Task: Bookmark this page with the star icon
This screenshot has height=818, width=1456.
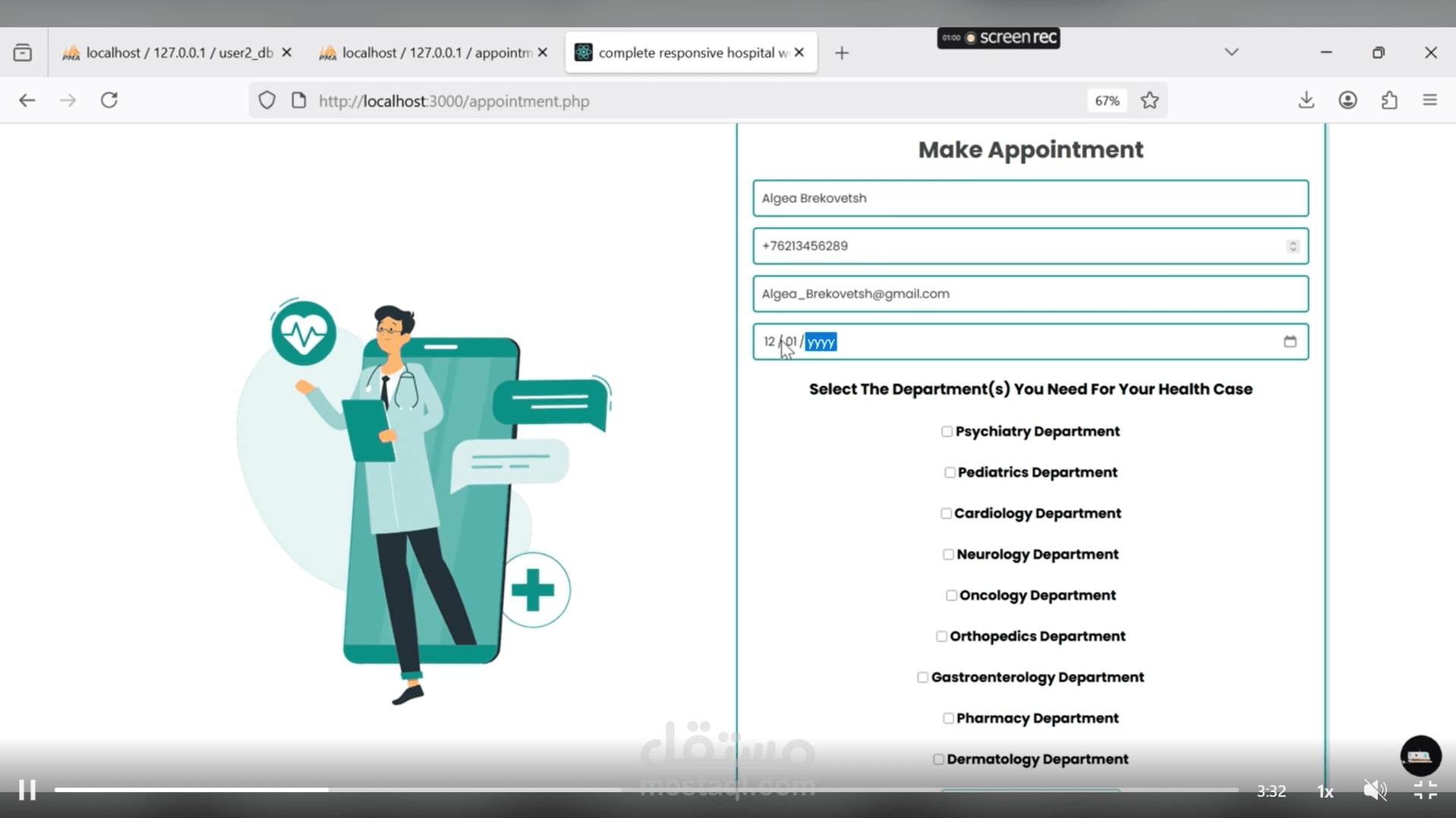Action: click(x=1149, y=100)
